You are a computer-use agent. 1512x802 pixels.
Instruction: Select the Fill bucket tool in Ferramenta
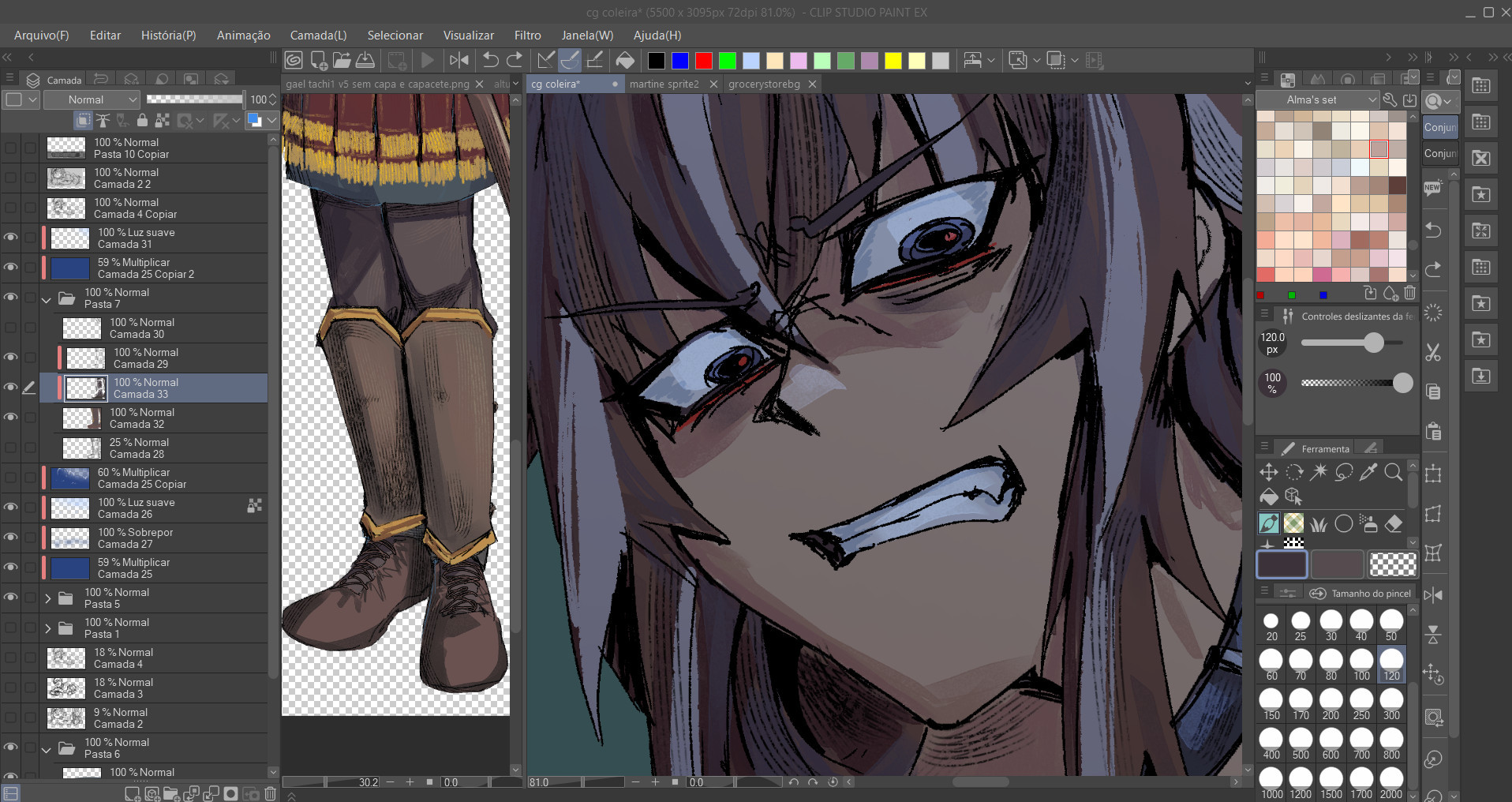click(x=1268, y=497)
